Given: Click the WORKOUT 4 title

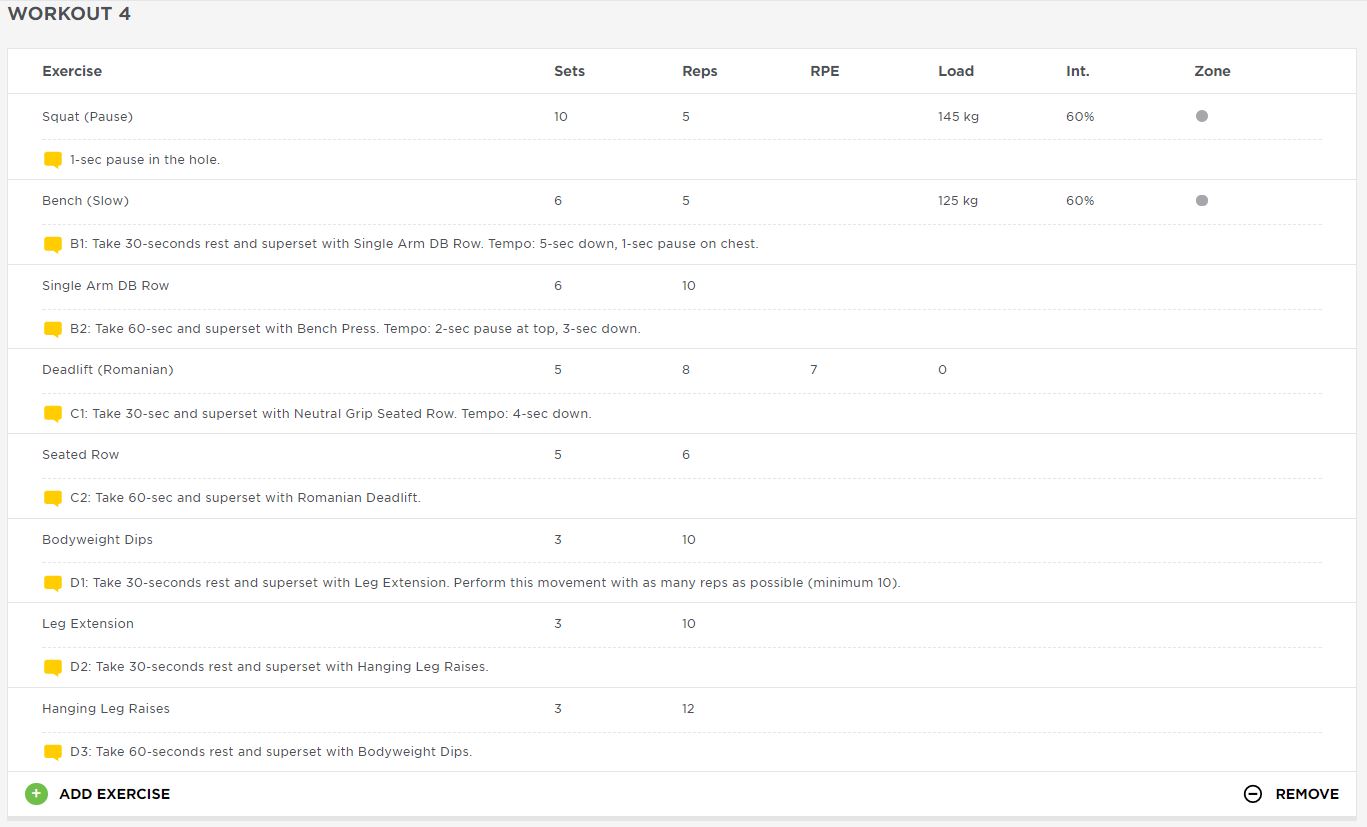Looking at the screenshot, I should 69,14.
